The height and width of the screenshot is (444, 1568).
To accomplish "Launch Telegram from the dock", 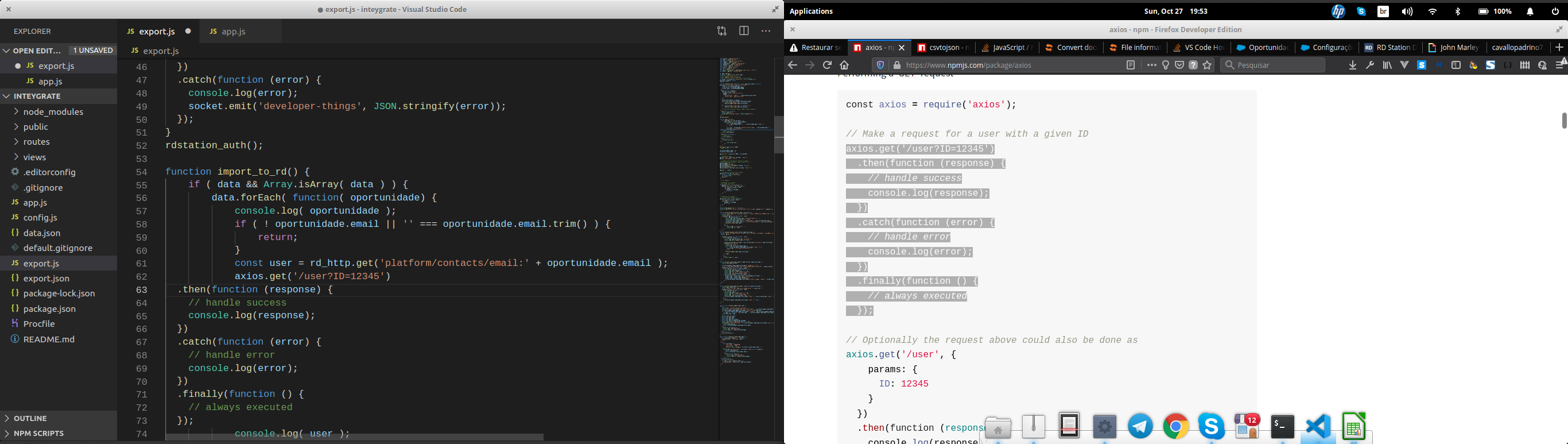I will click(1140, 426).
